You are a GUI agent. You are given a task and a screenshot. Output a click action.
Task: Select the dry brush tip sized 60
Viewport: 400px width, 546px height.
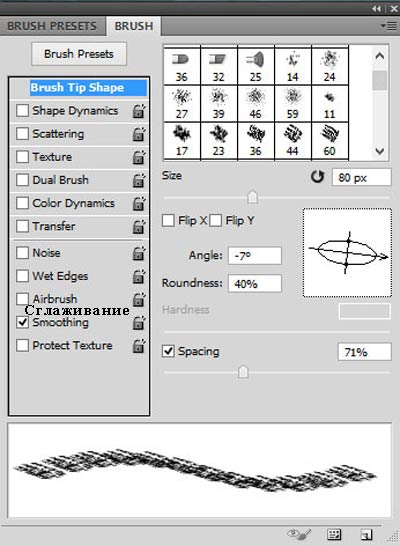[x=330, y=141]
